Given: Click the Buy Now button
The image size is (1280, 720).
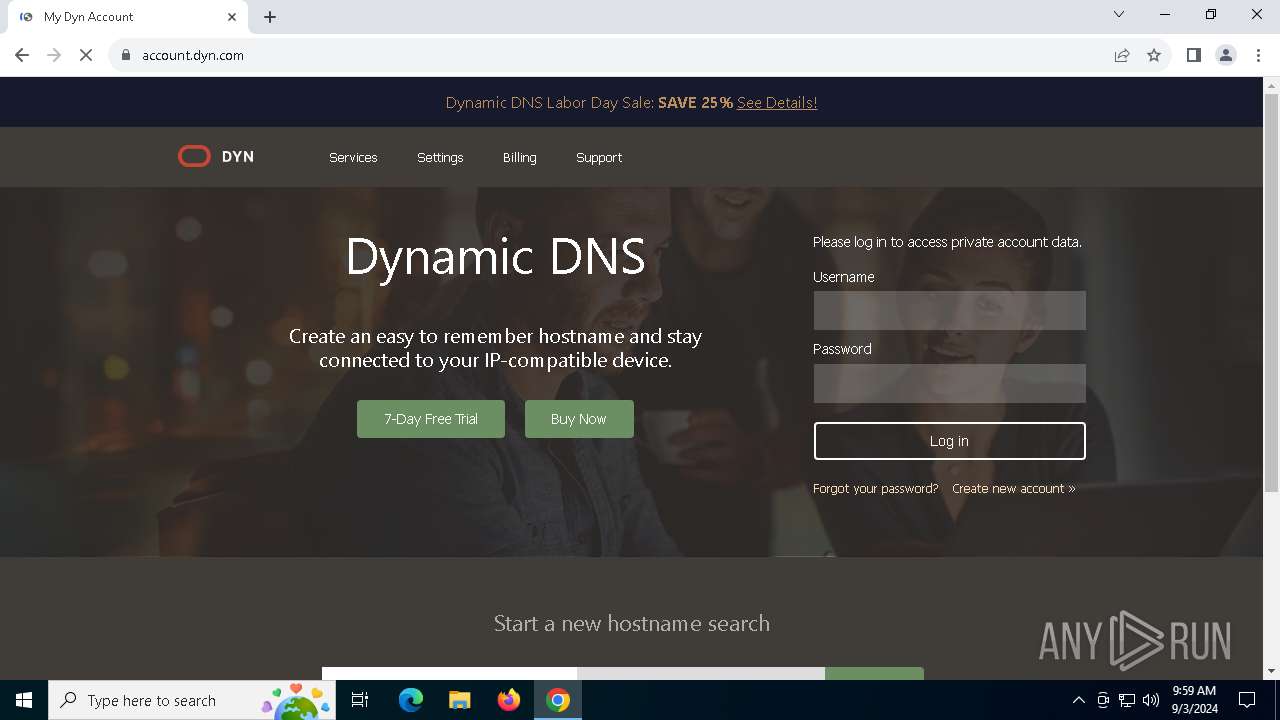Looking at the screenshot, I should pos(579,419).
